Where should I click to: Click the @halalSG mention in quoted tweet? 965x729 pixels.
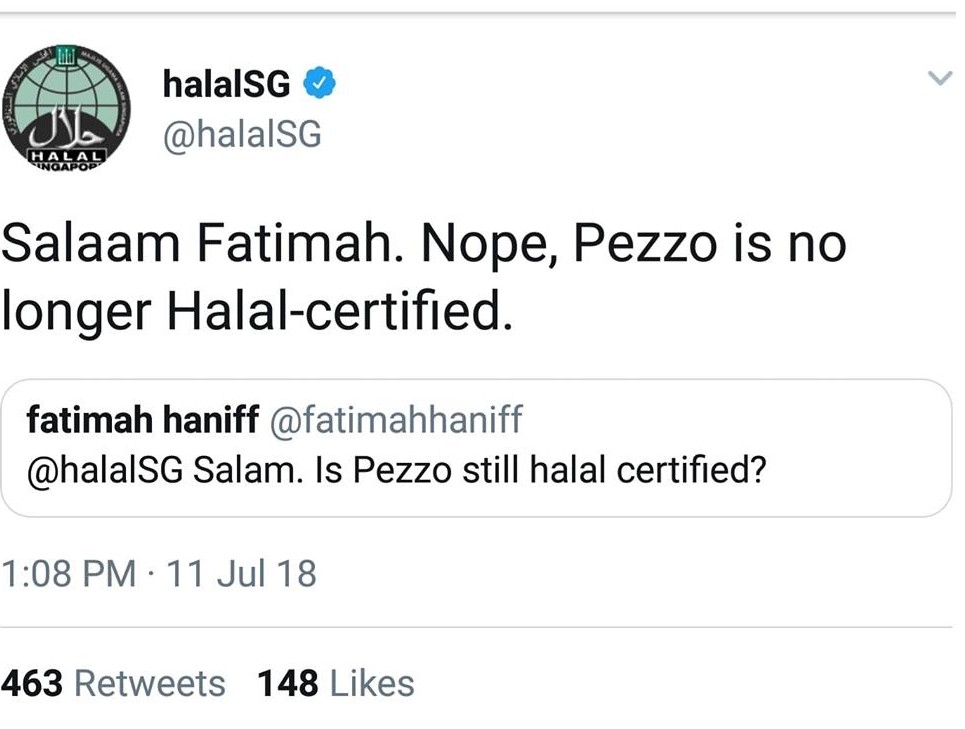[x=105, y=471]
